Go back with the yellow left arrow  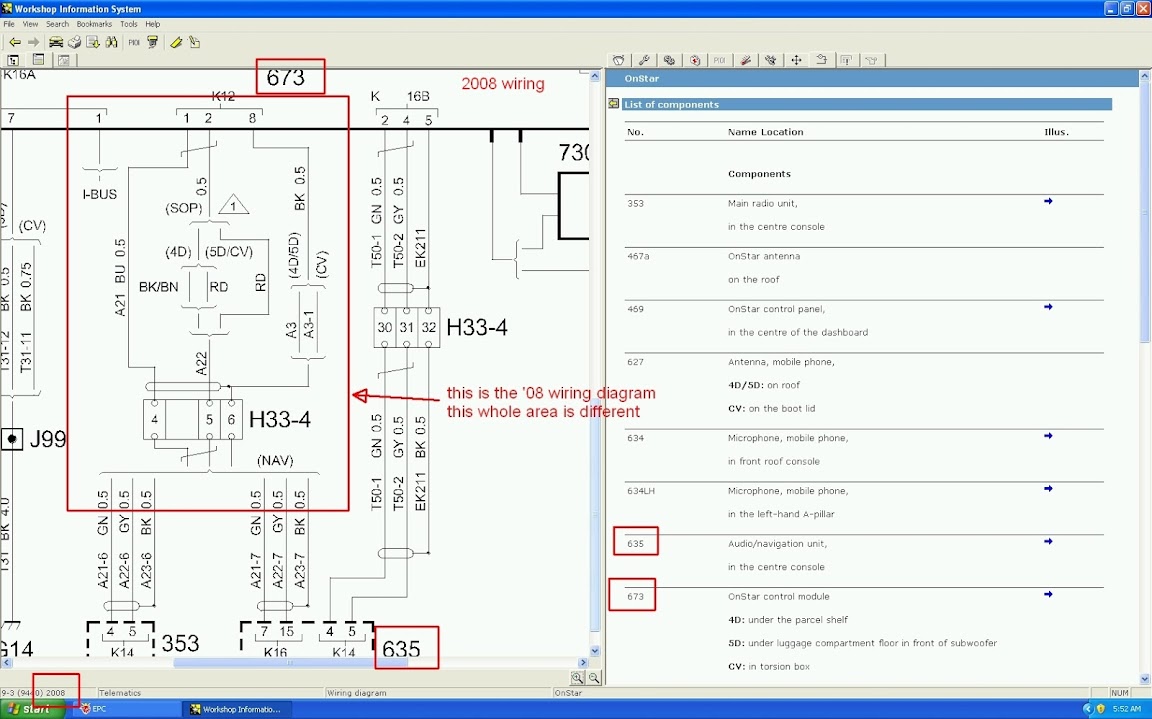(14, 43)
